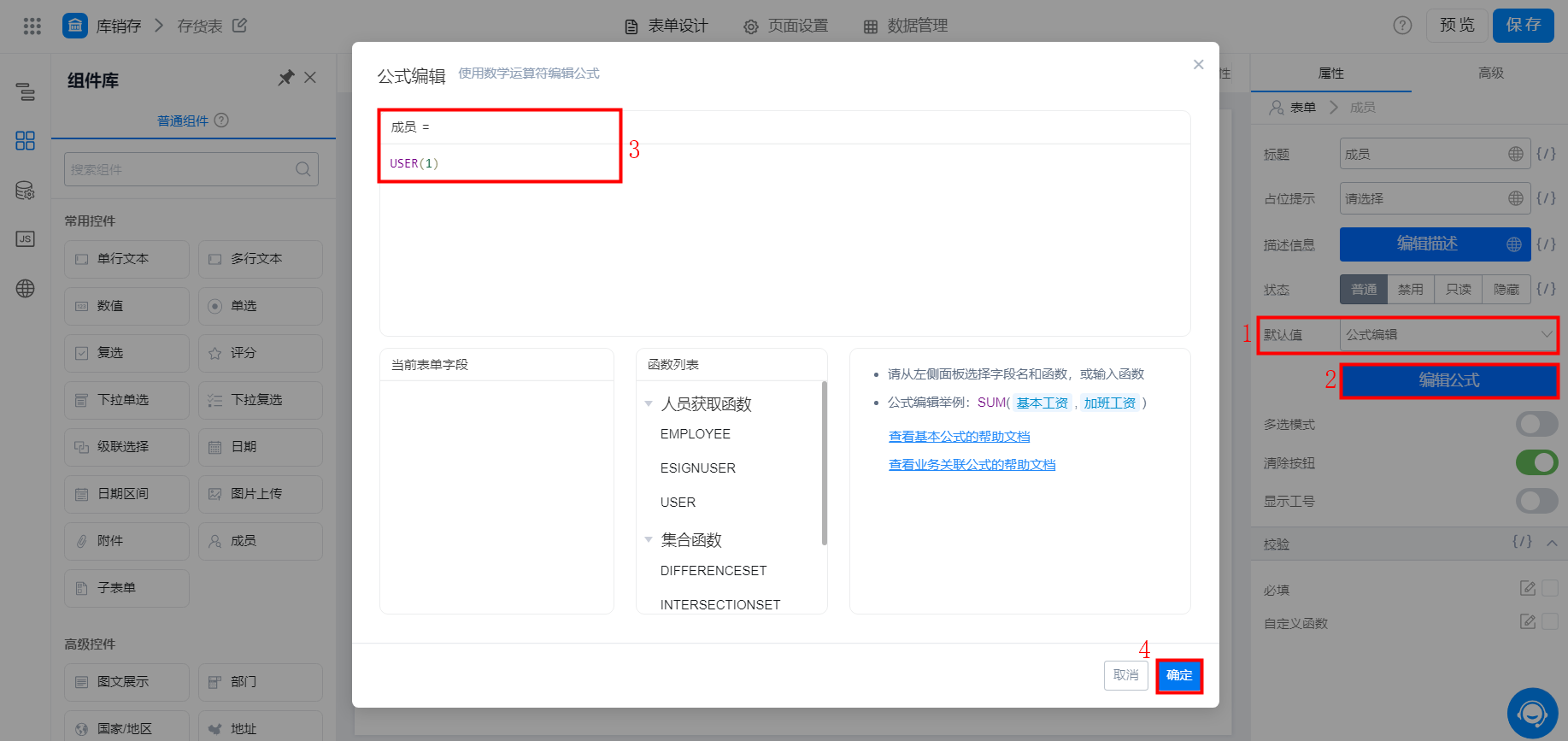Open 查看基本公式的帮助文档 link
The height and width of the screenshot is (741, 1568).
(960, 436)
